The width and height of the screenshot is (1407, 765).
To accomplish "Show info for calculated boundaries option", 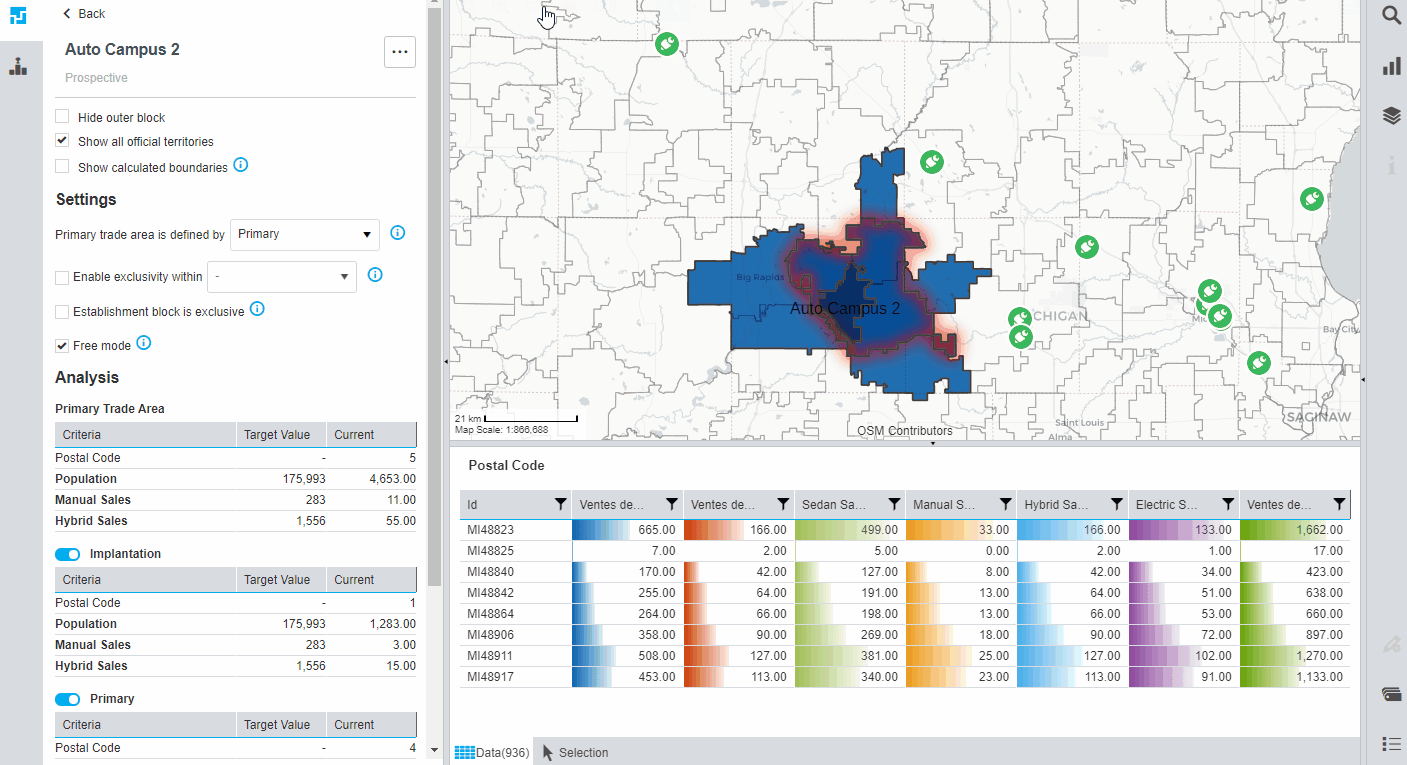I will pos(241,165).
